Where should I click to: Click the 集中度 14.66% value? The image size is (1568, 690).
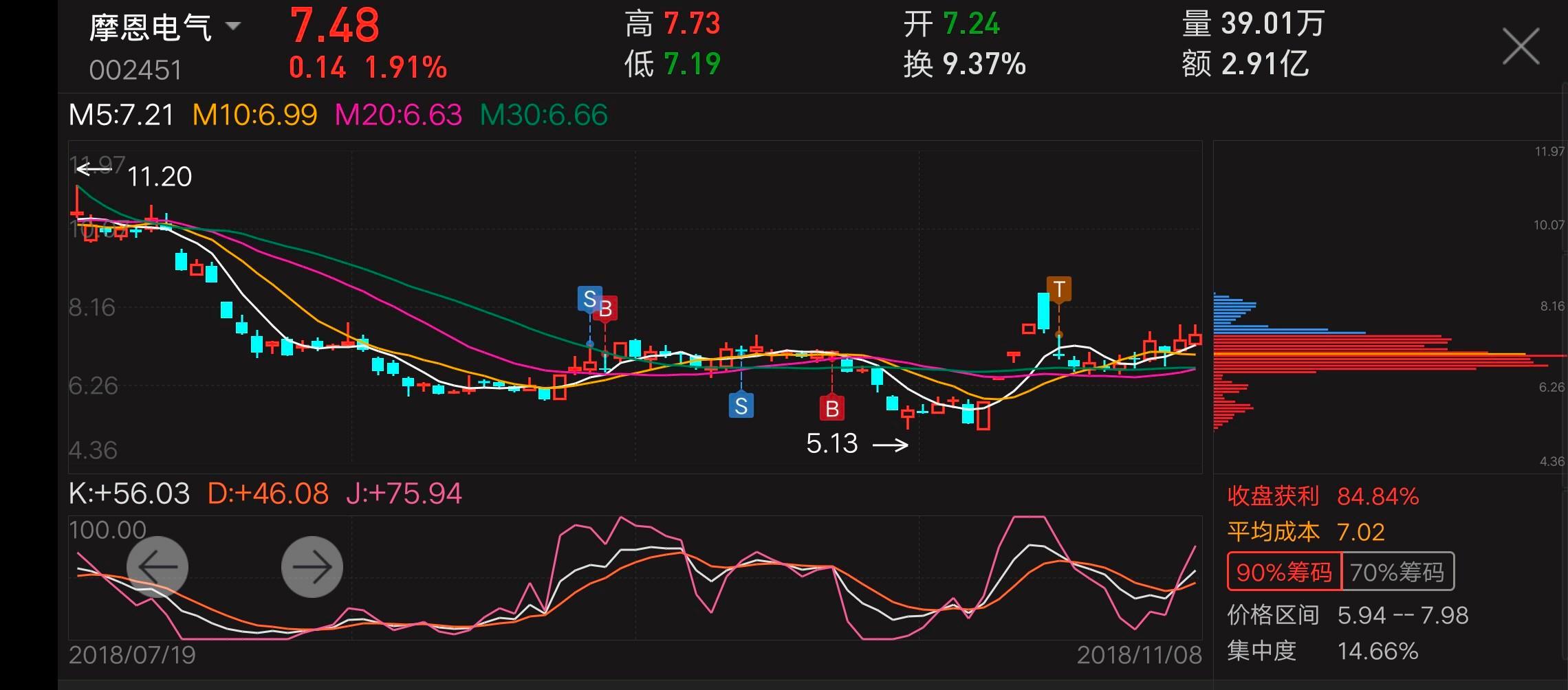1378,651
